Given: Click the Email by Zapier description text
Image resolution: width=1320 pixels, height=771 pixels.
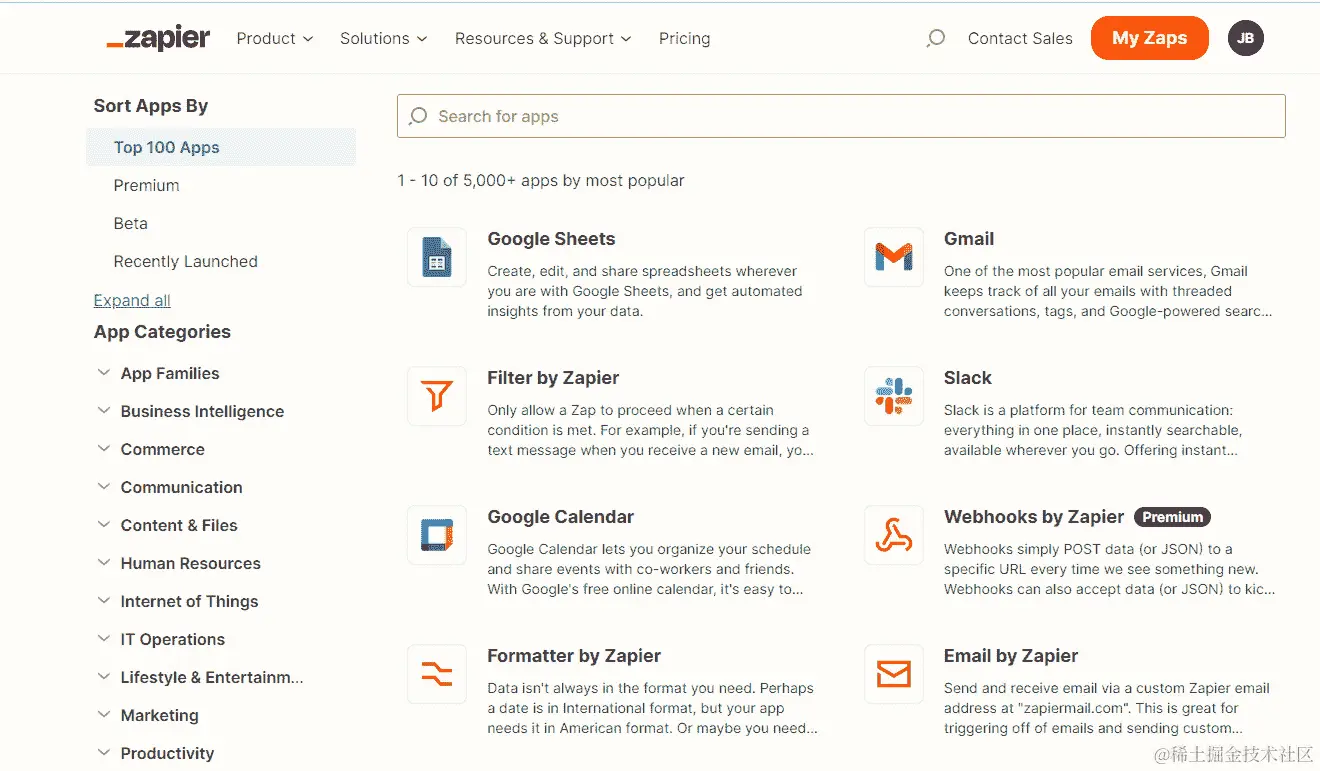Looking at the screenshot, I should 1107,708.
